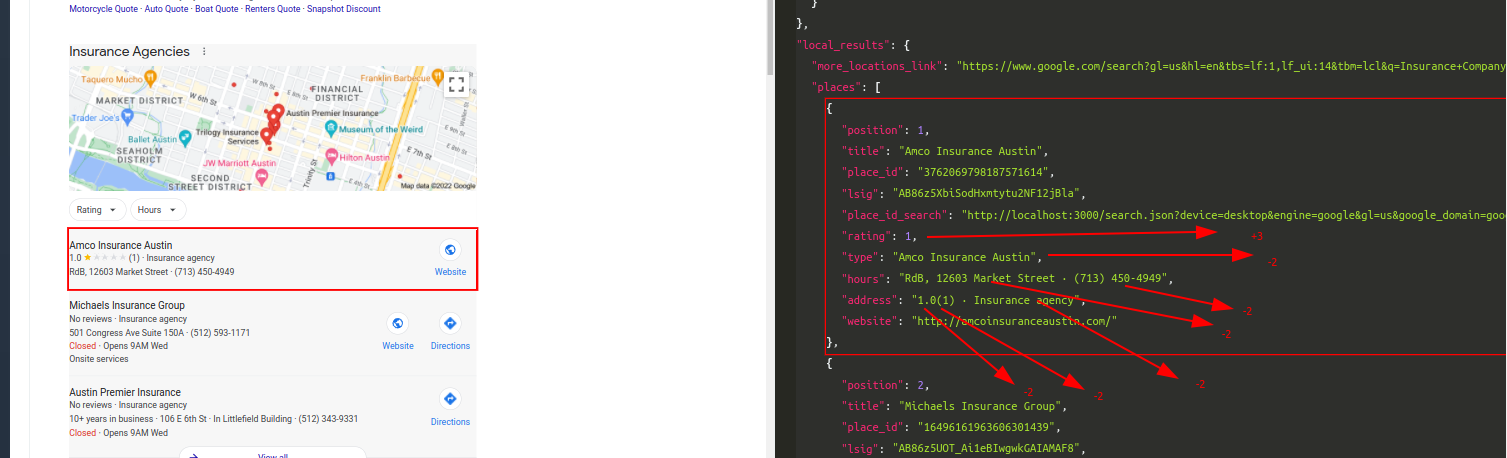Follow the Renters Quote link
Screen dimensions: 1507x458
[273, 9]
